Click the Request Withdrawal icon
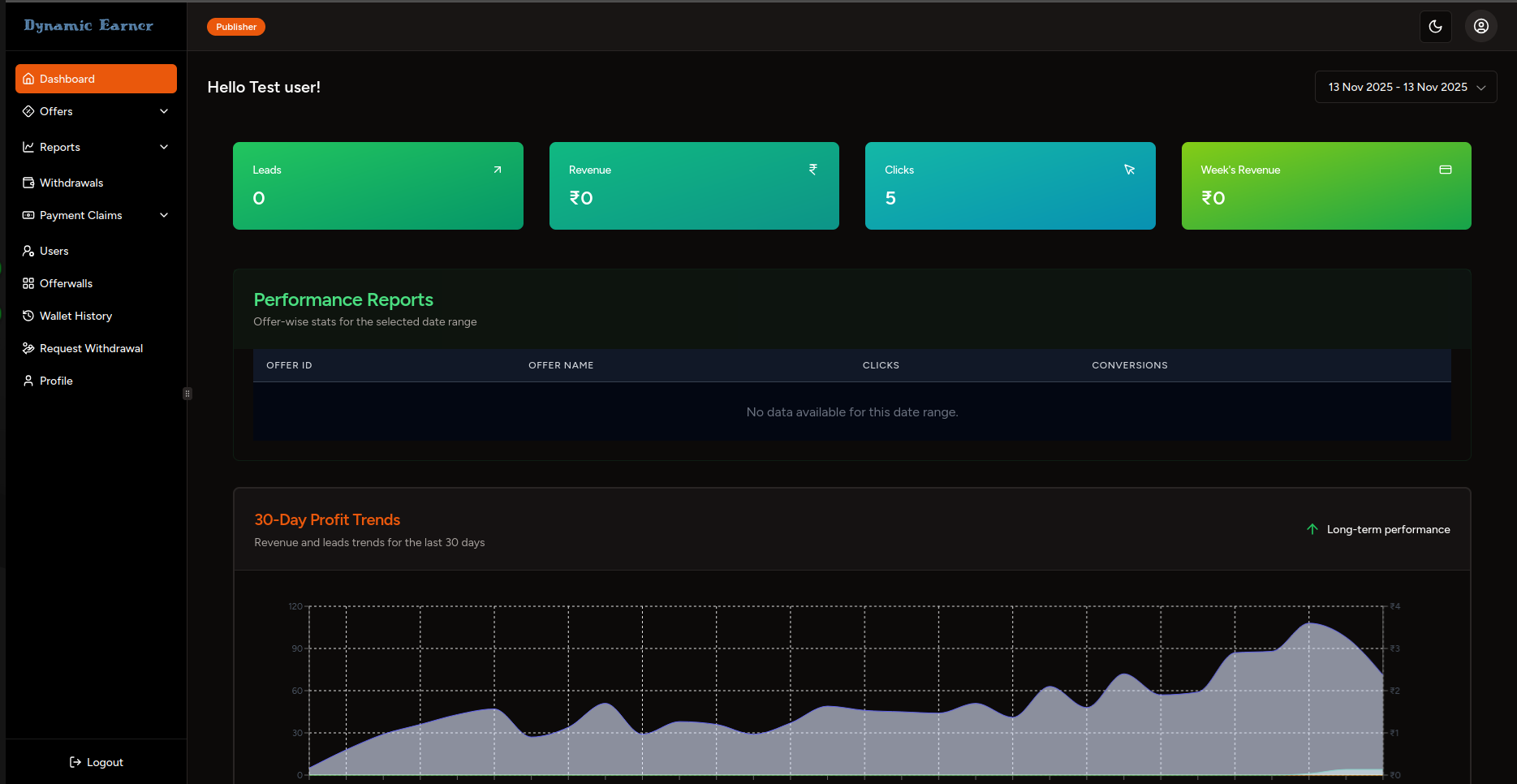This screenshot has width=1517, height=784. pos(28,347)
